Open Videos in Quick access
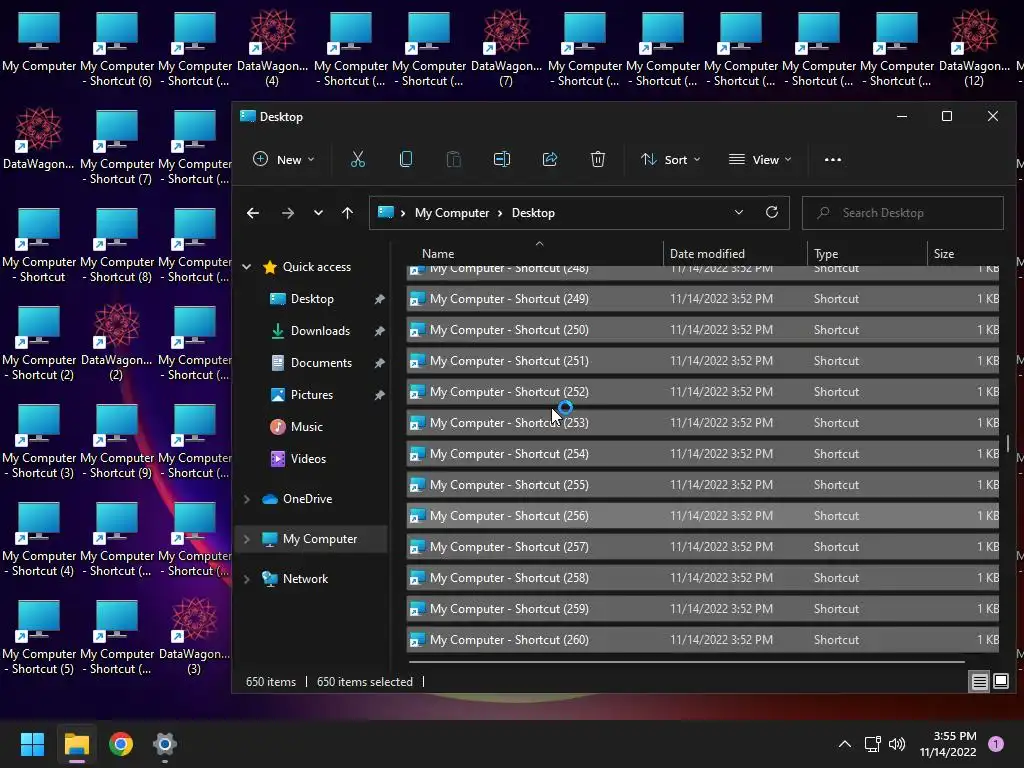 click(308, 458)
